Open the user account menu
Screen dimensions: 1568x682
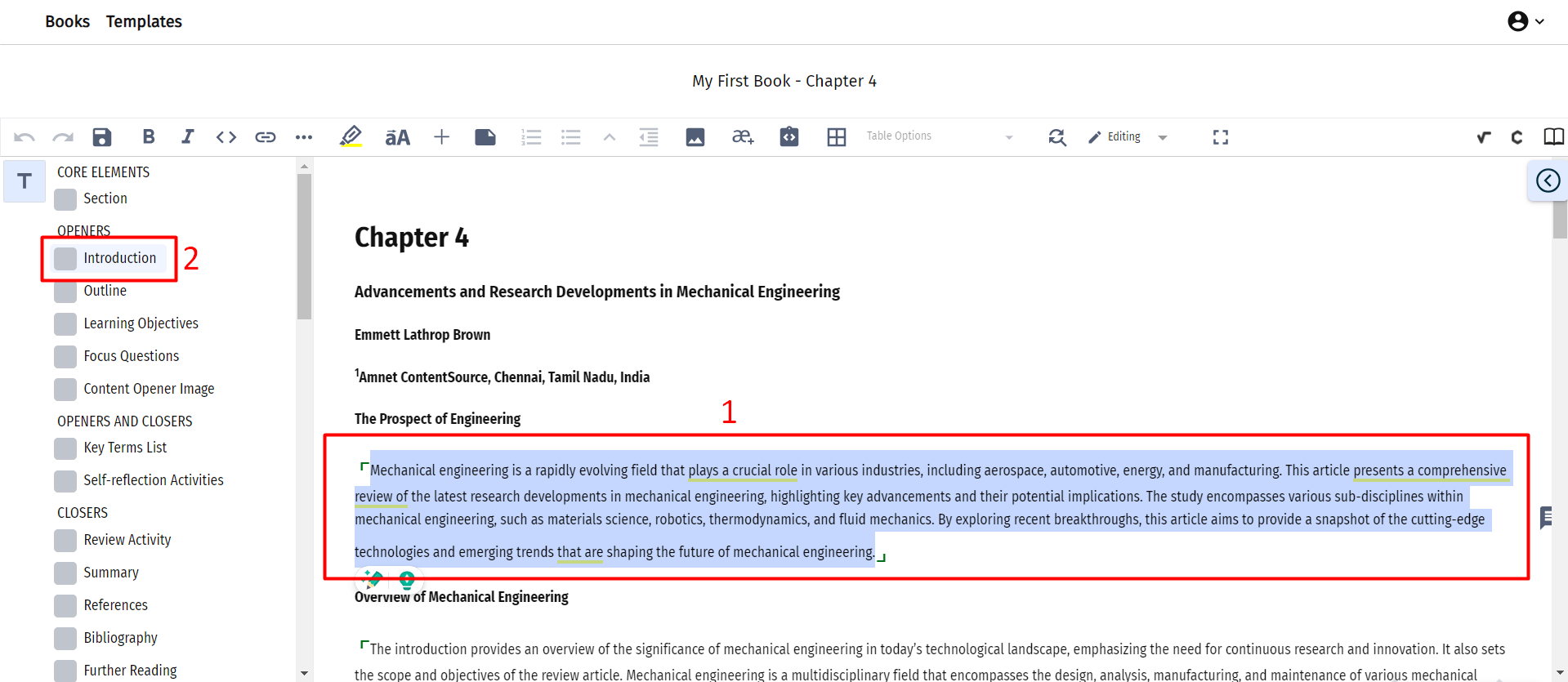(x=1525, y=21)
